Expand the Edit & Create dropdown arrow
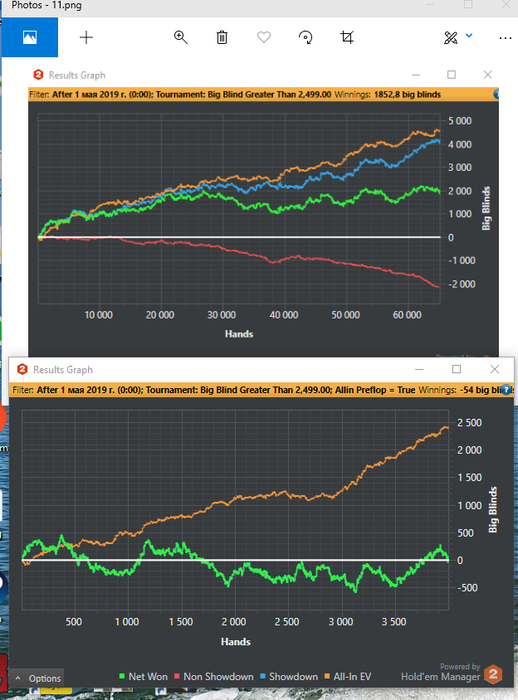This screenshot has width=518, height=700. (469, 35)
